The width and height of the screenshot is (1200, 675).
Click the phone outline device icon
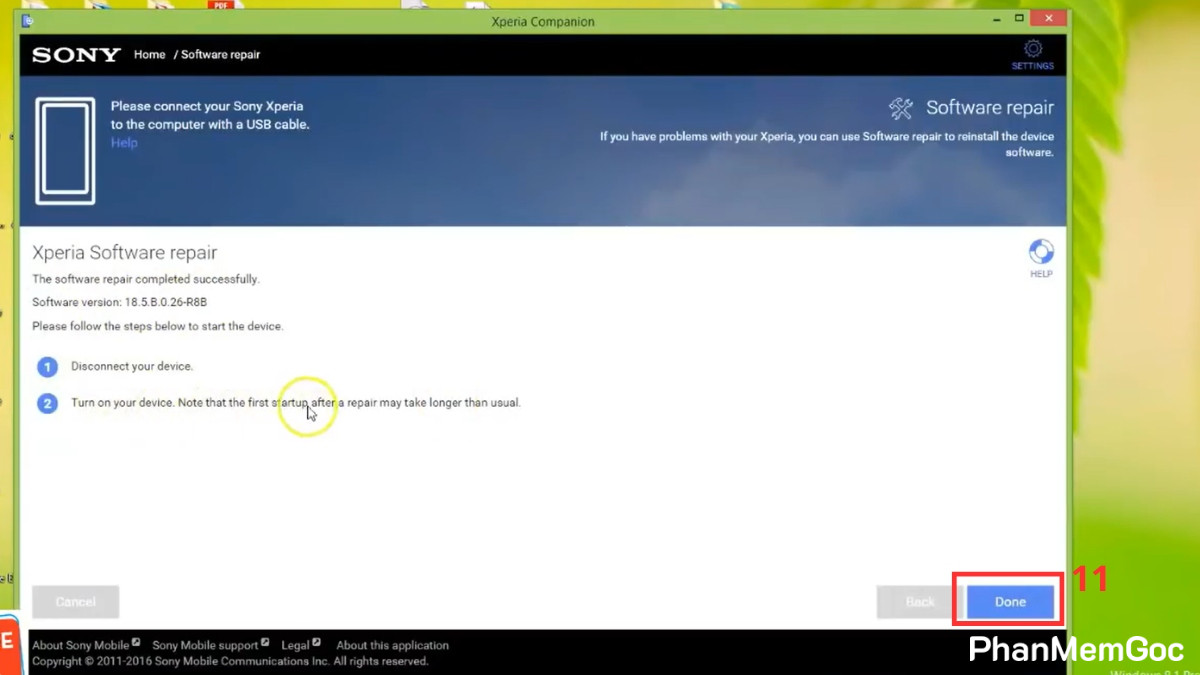[65, 151]
